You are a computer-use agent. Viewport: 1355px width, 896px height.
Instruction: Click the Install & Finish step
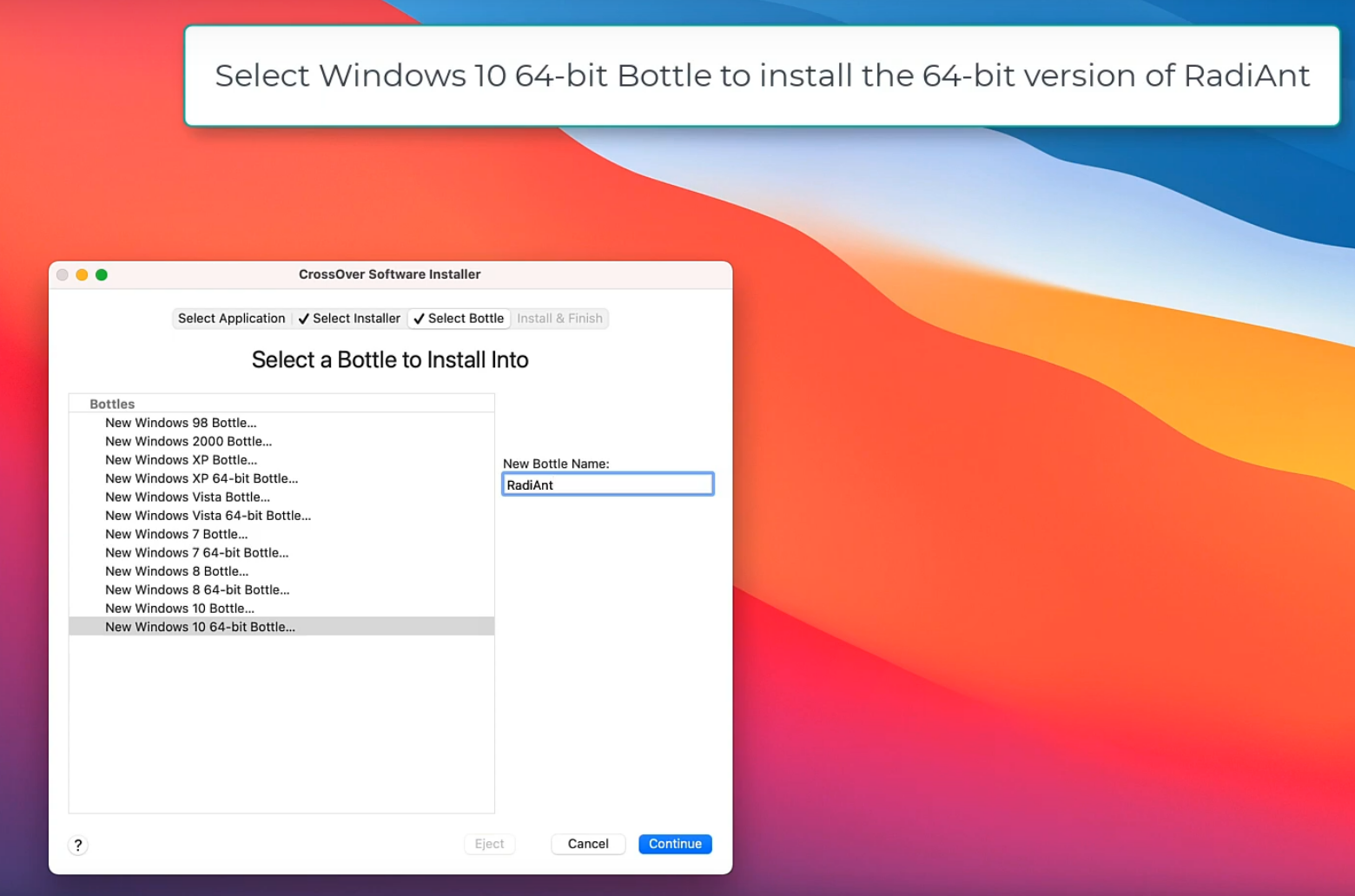point(559,319)
